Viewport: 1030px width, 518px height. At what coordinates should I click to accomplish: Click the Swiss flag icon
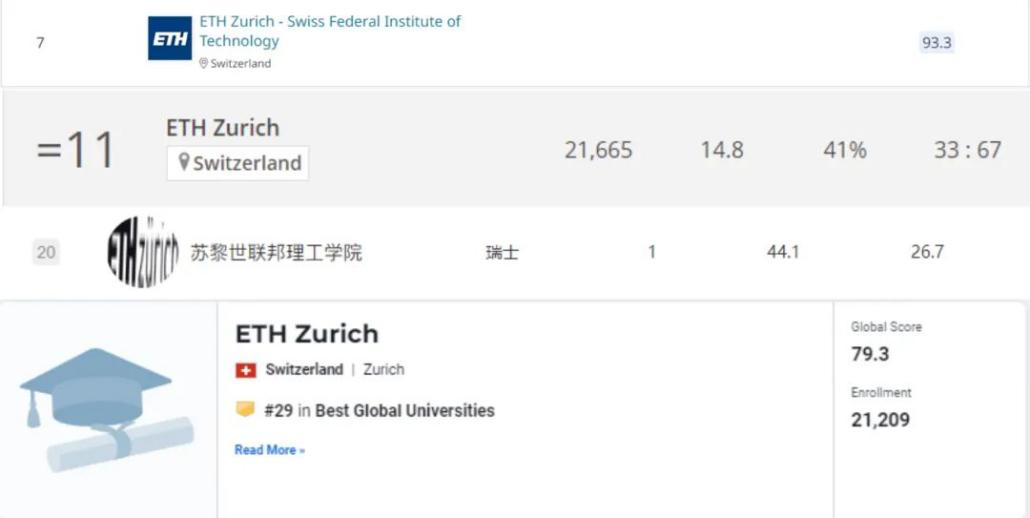[x=245, y=370]
